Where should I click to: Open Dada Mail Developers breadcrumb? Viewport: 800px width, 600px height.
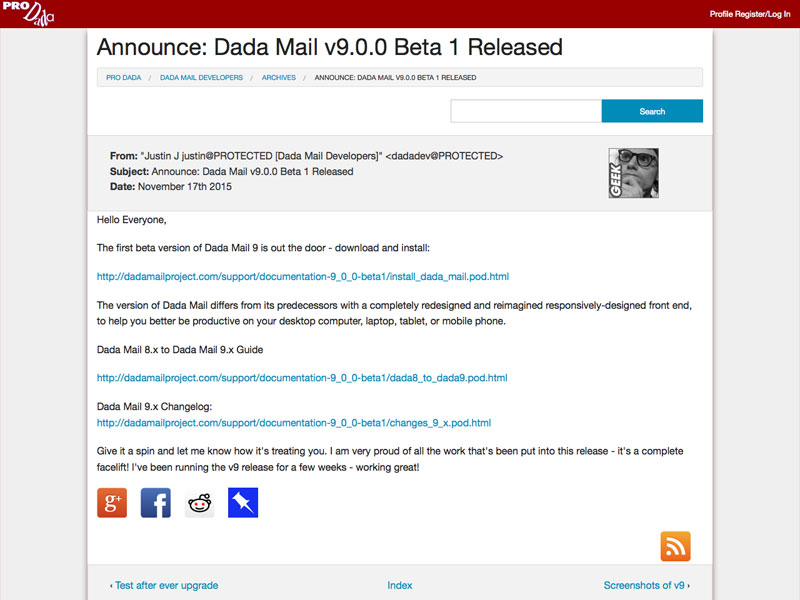click(x=201, y=77)
